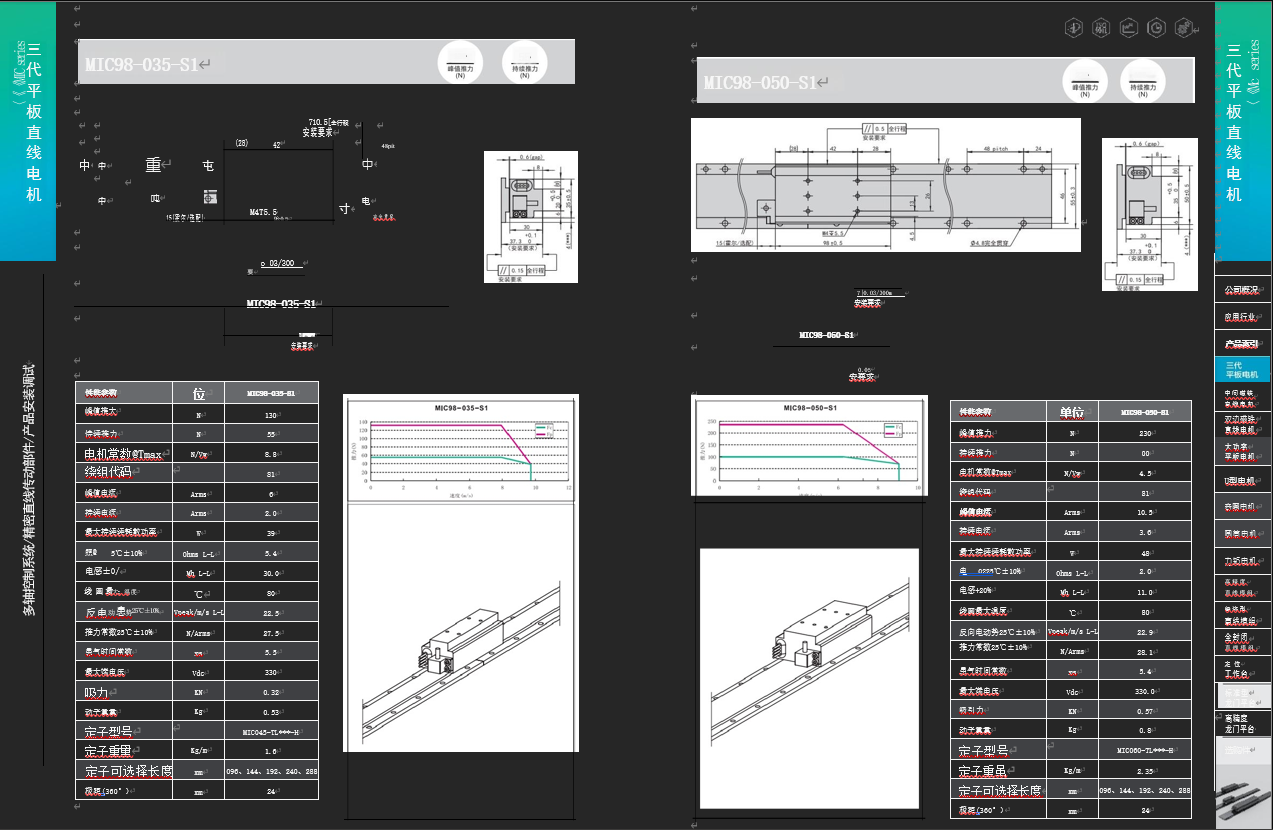This screenshot has height=830, width=1273.
Task: Click the first hexagon icon above the MIC98-050-S1 header
Action: [1075, 28]
